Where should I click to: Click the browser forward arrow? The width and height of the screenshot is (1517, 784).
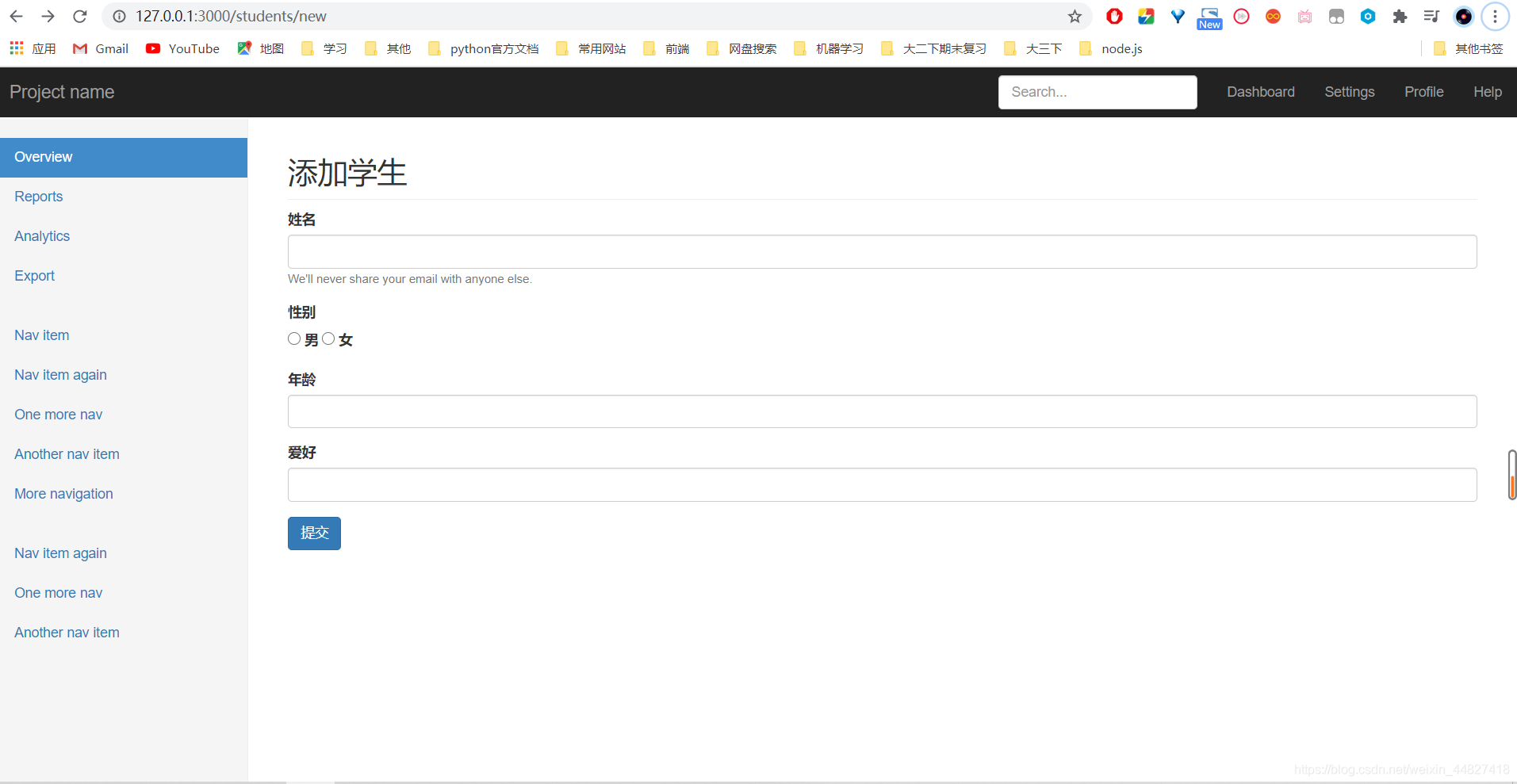point(48,16)
